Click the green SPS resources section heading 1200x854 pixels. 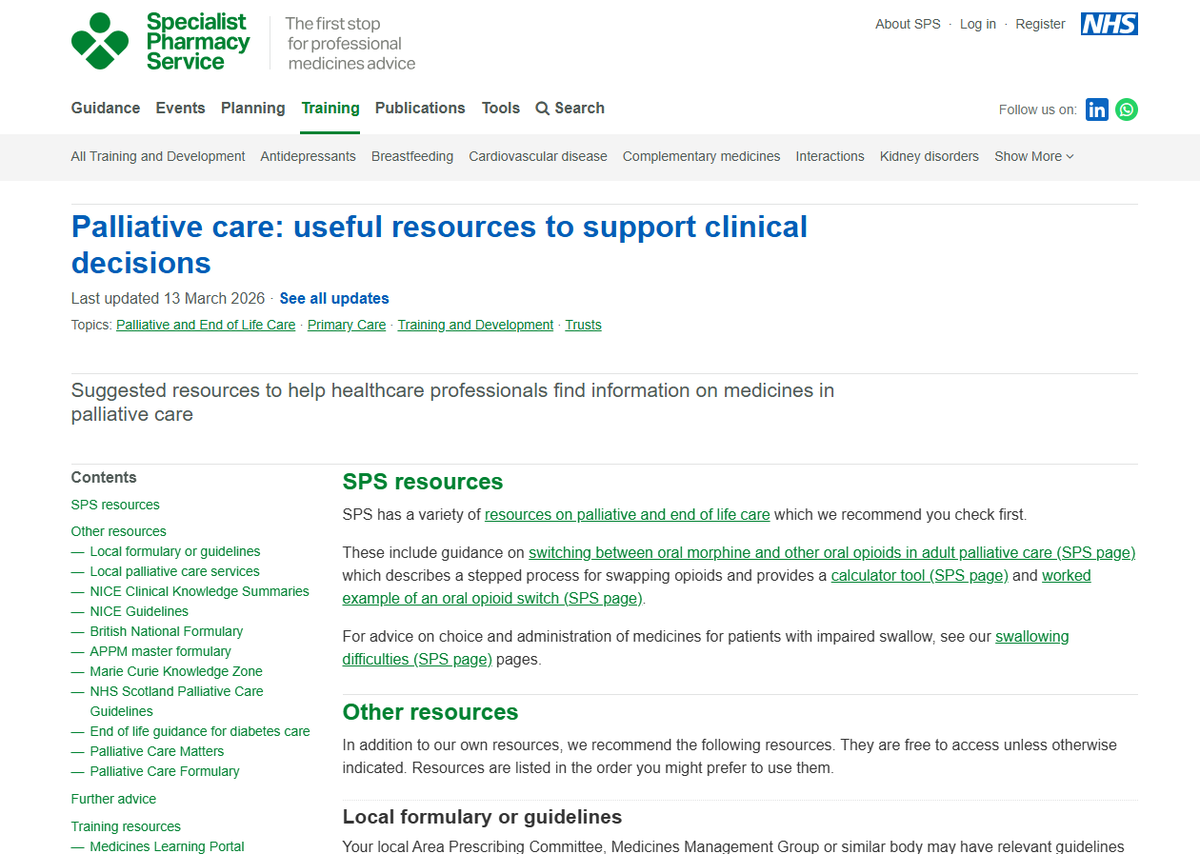coord(423,482)
